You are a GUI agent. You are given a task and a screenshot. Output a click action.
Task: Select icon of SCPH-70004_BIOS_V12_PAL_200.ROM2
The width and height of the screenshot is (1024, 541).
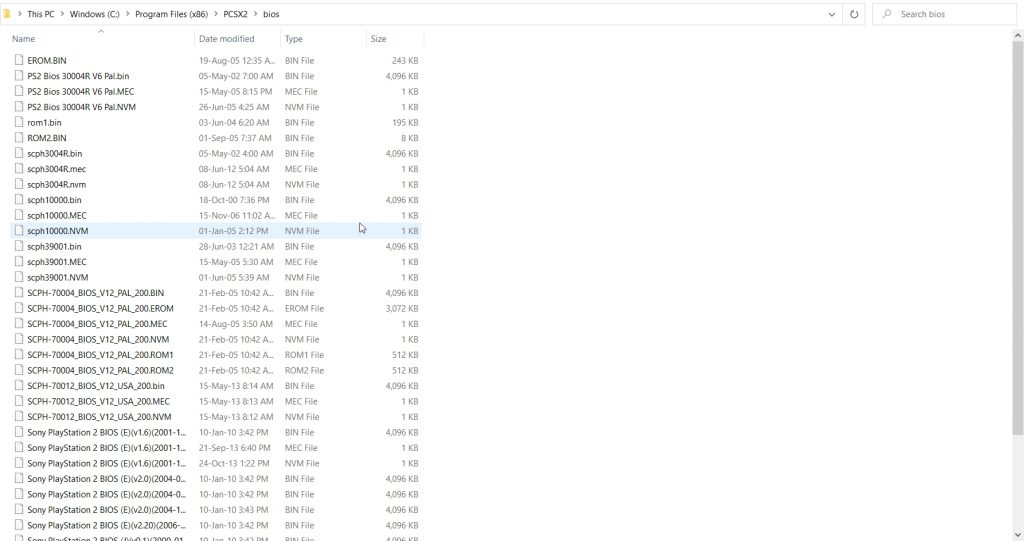[x=19, y=370]
